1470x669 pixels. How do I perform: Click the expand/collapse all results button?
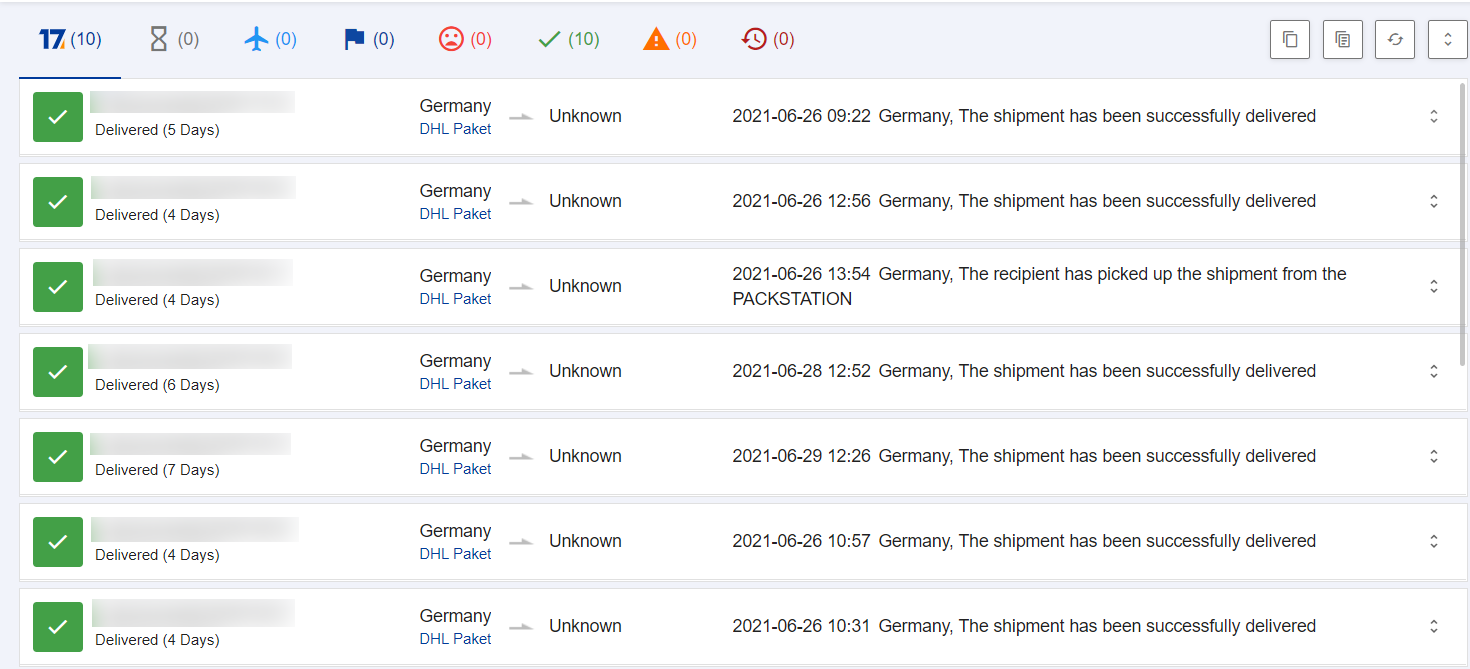[x=1447, y=40]
